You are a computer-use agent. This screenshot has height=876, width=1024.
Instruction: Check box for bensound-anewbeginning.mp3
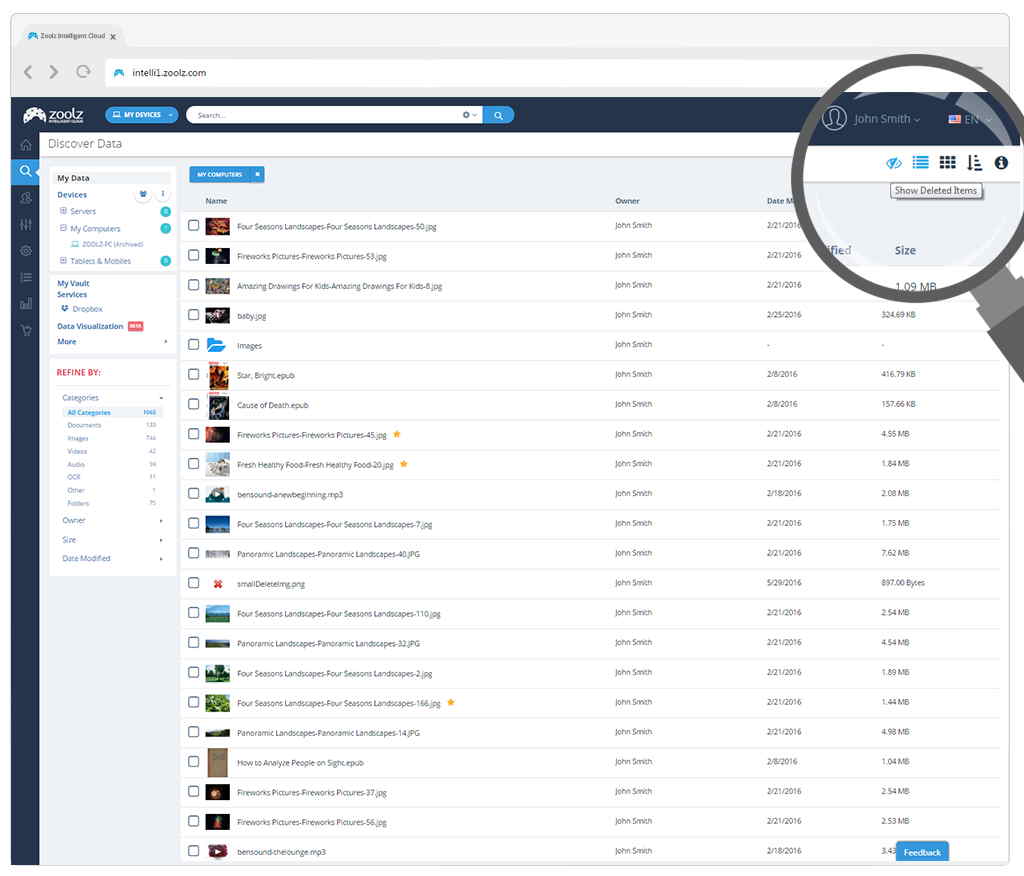193,493
